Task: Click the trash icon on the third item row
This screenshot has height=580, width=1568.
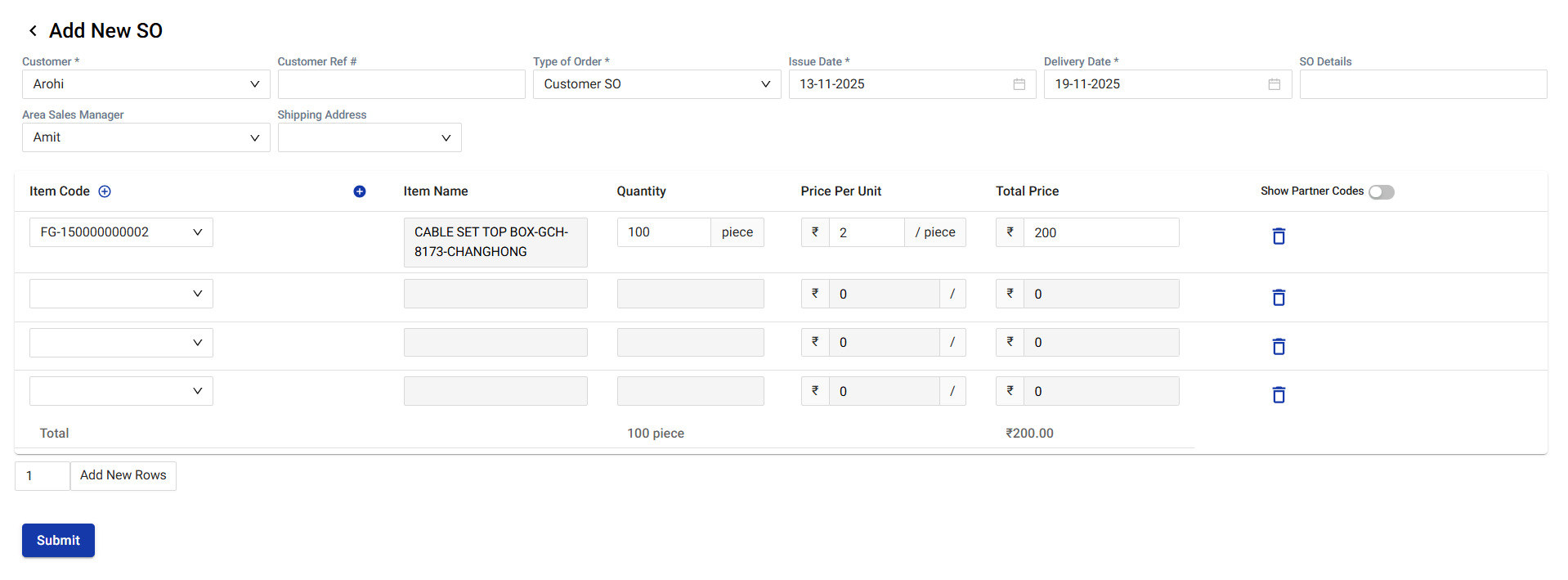Action: click(x=1279, y=347)
